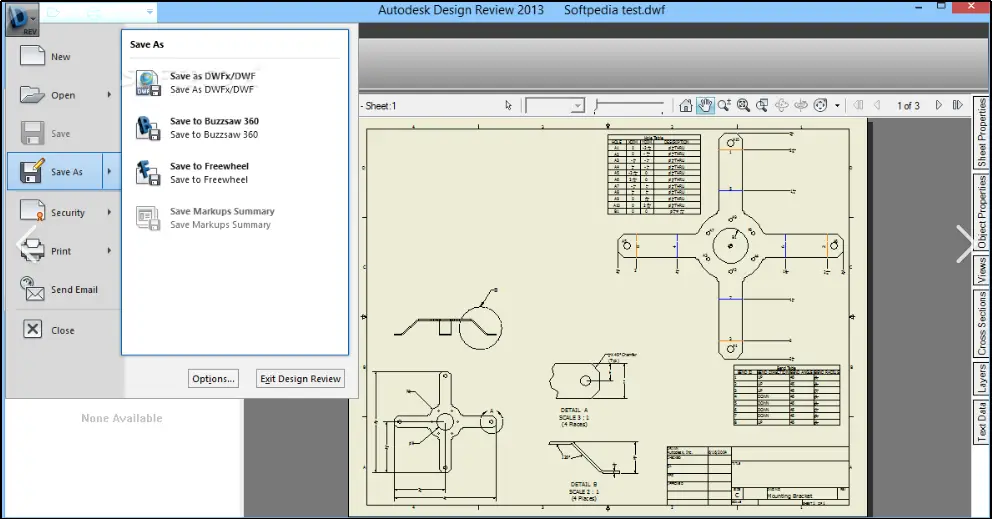This screenshot has width=992, height=519.
Task: Click the zoom slider track
Action: click(x=630, y=106)
